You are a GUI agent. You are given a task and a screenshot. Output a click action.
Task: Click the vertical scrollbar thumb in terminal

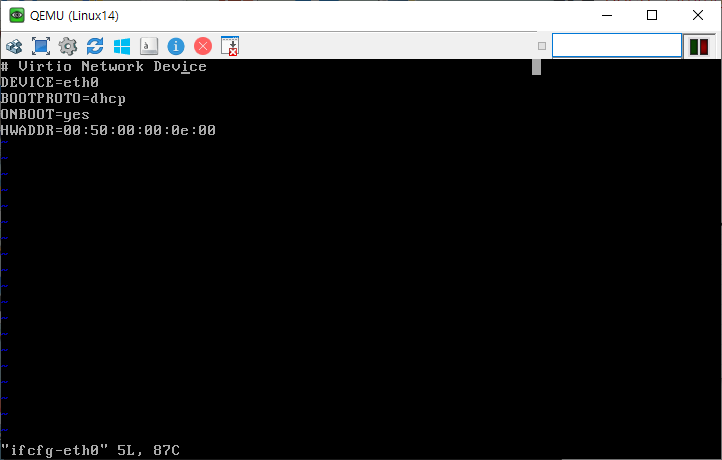point(536,67)
